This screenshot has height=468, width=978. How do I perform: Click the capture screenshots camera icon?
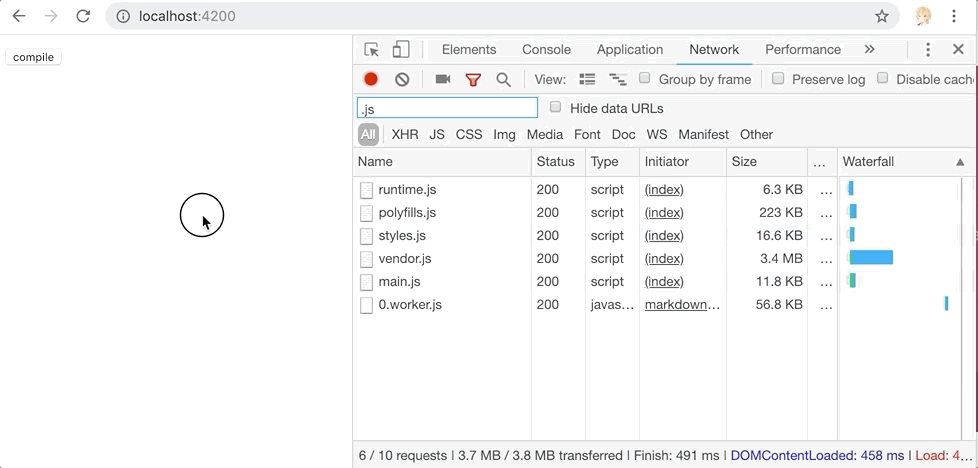pos(443,79)
